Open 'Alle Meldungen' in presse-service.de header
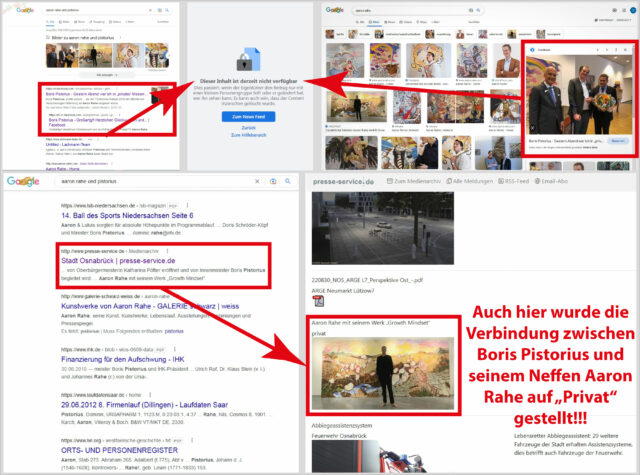The image size is (640, 475). (x=469, y=181)
